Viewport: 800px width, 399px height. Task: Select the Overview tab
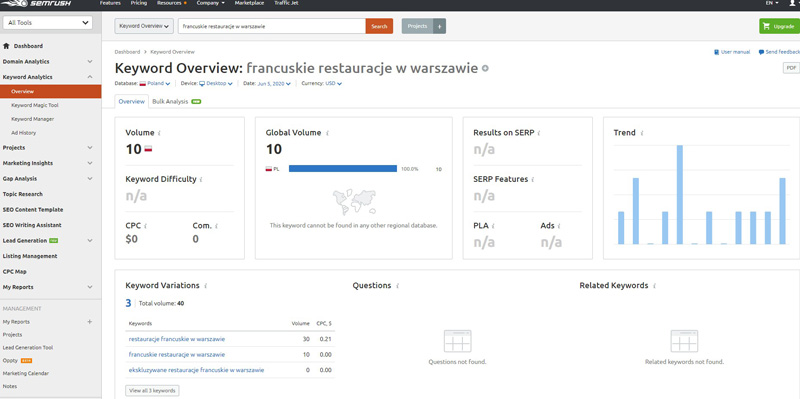pyautogui.click(x=132, y=102)
